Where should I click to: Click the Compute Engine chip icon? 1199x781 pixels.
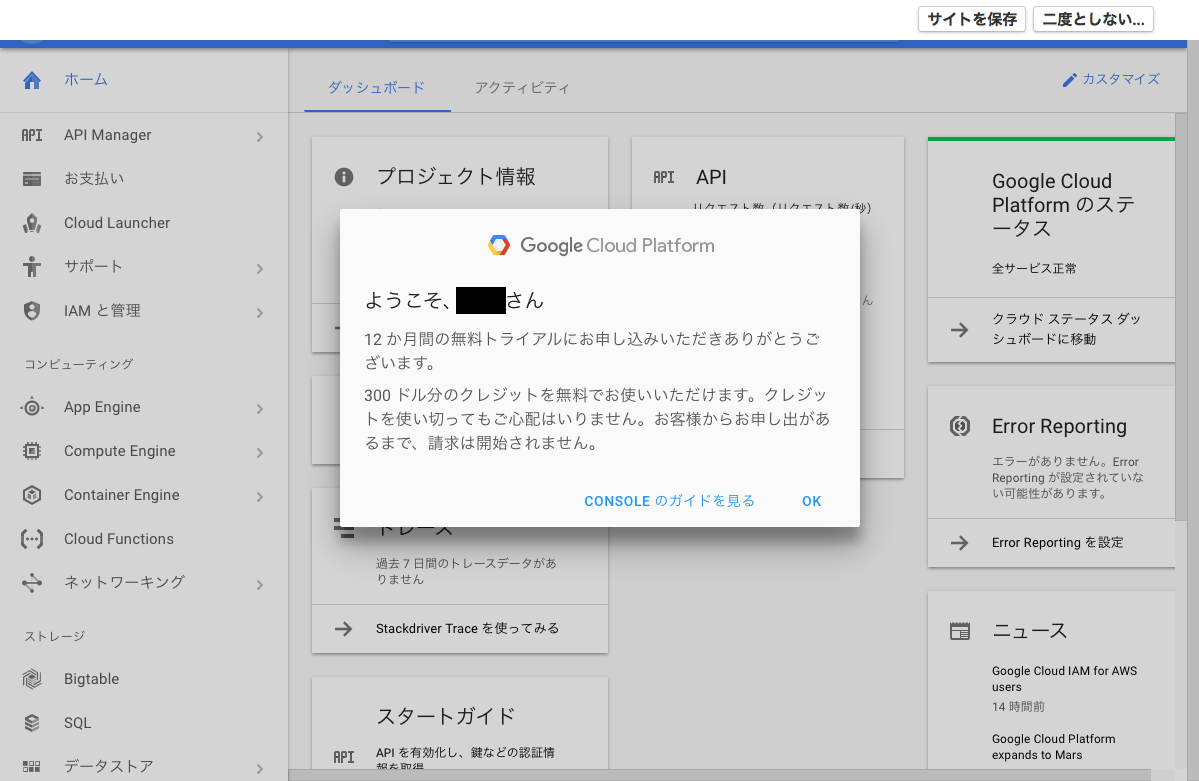click(32, 451)
